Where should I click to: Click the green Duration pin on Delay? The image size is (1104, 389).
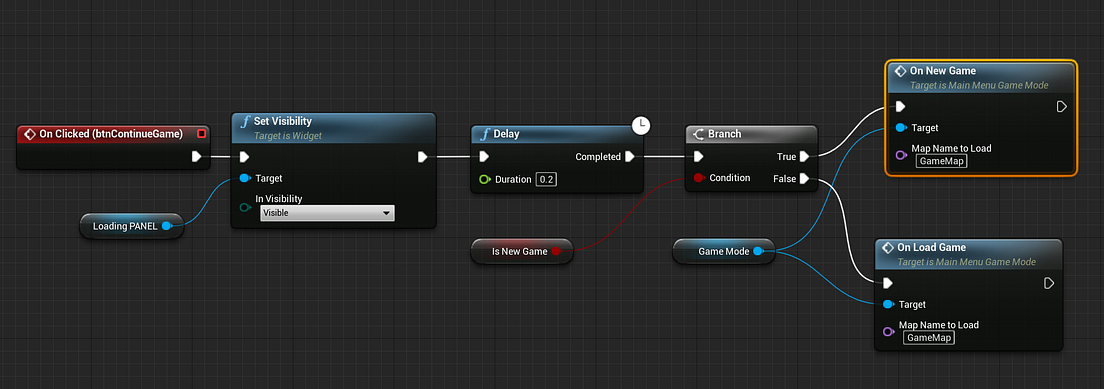[484, 179]
